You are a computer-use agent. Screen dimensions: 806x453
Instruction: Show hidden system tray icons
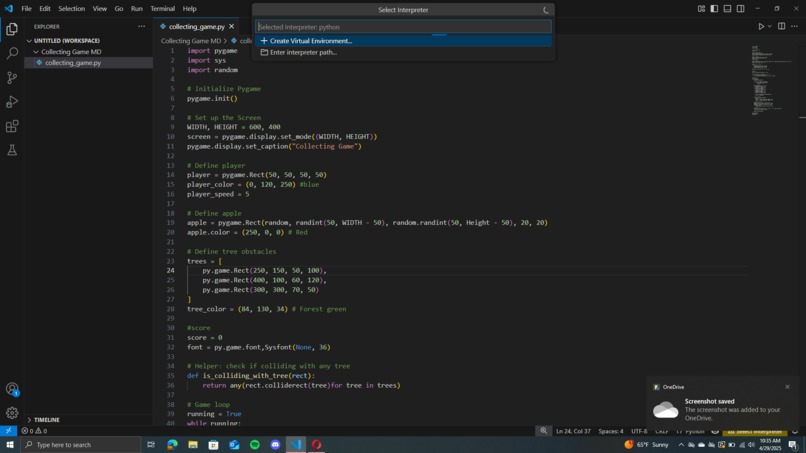681,445
